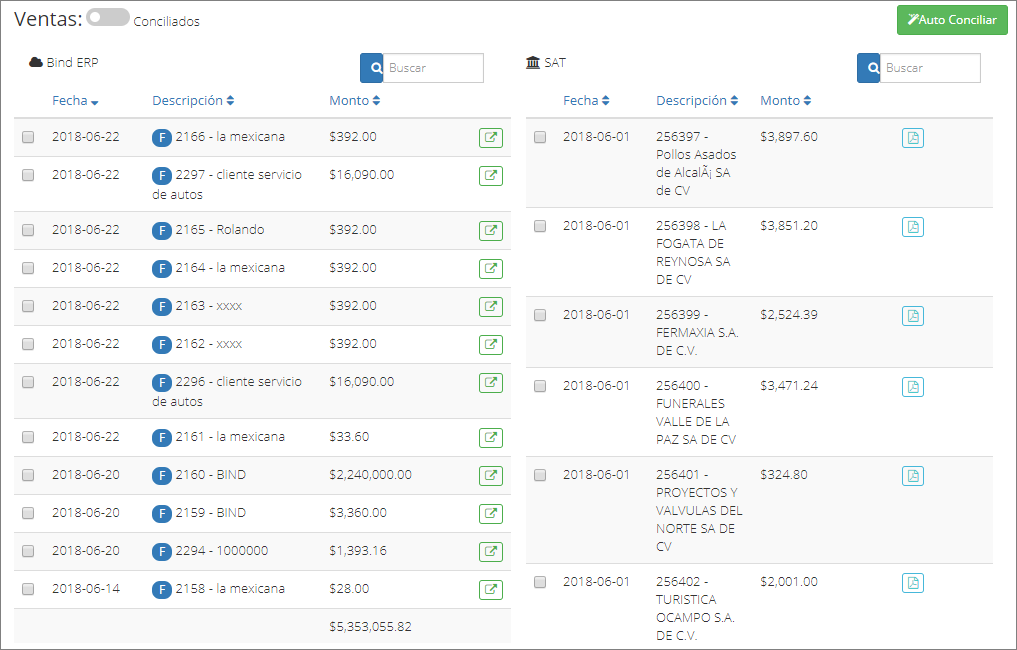The height and width of the screenshot is (650, 1017).
Task: Open invoice 2297 cliente servicio external link
Action: point(490,175)
